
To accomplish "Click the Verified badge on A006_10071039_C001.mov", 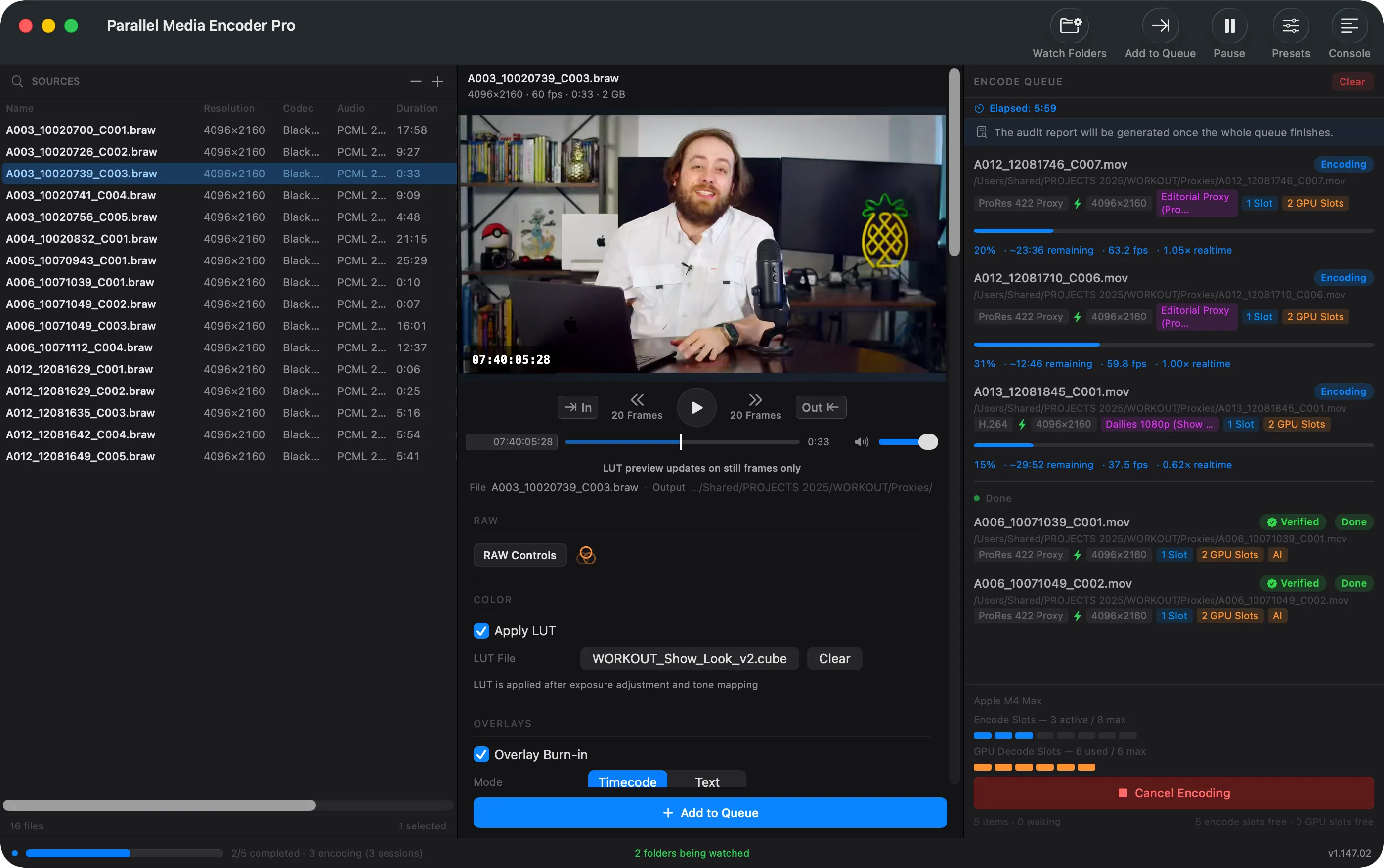I will tap(1293, 522).
